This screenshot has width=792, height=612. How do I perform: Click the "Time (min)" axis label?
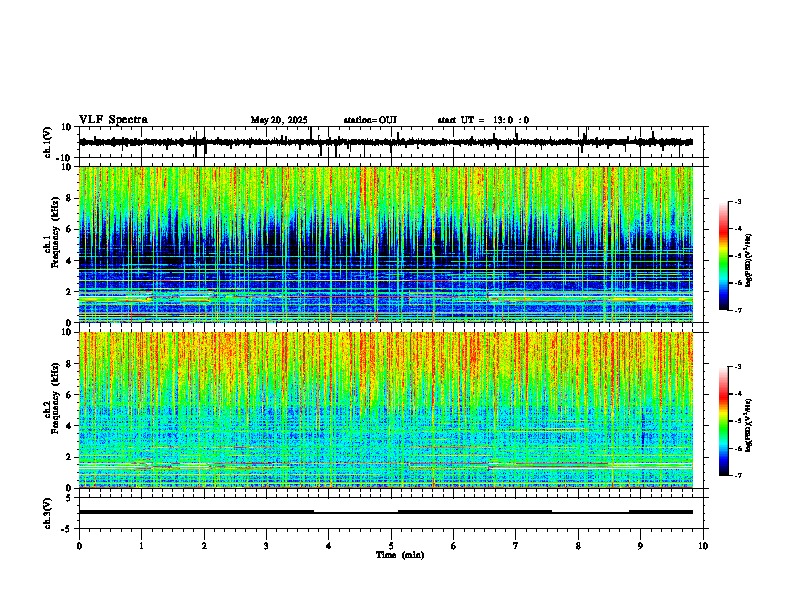(x=400, y=555)
